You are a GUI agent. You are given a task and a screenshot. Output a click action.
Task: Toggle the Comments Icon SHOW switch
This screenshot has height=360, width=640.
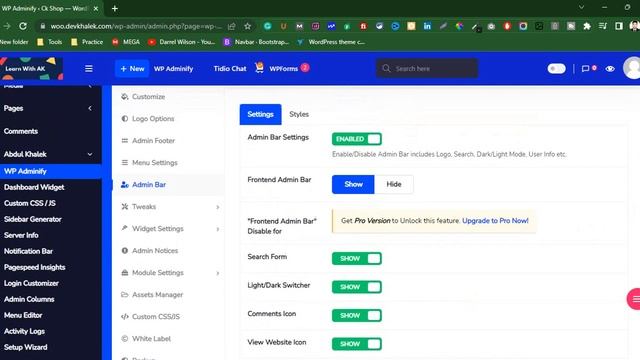tap(357, 316)
